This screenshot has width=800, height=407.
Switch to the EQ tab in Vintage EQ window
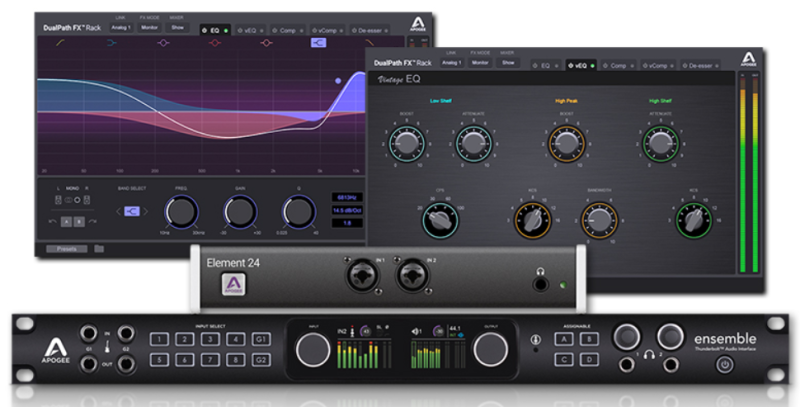545,66
